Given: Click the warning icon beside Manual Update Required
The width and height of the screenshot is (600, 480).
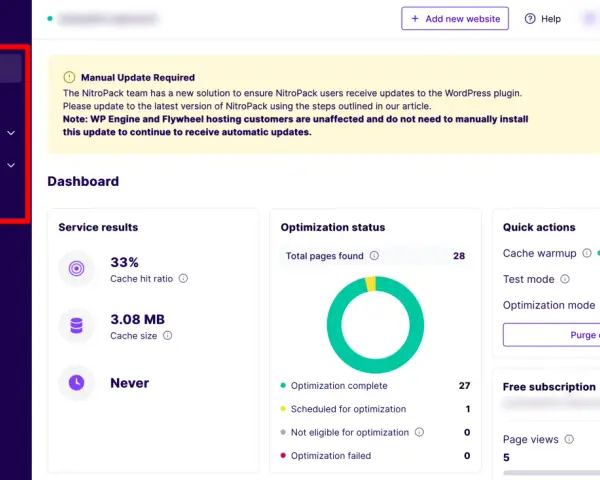Looking at the screenshot, I should tap(69, 77).
